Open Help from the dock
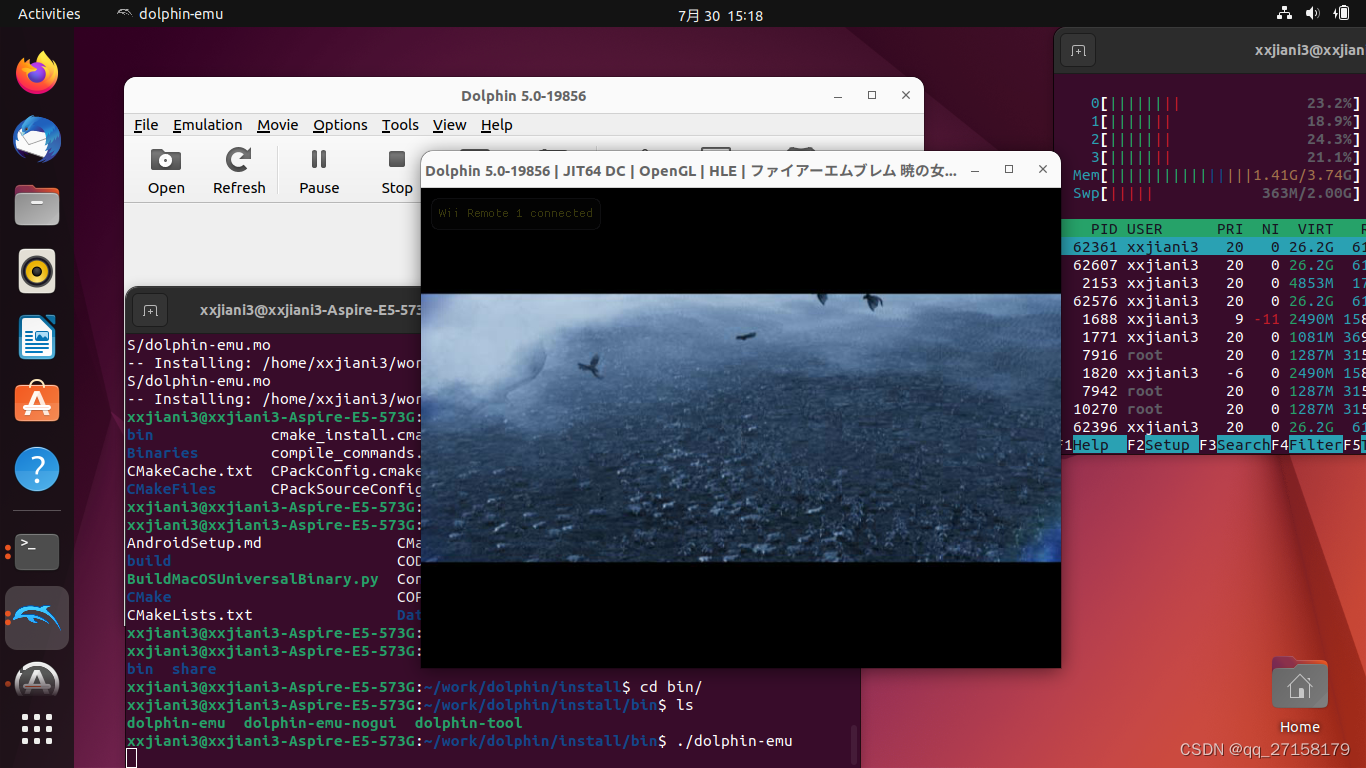 (x=37, y=469)
